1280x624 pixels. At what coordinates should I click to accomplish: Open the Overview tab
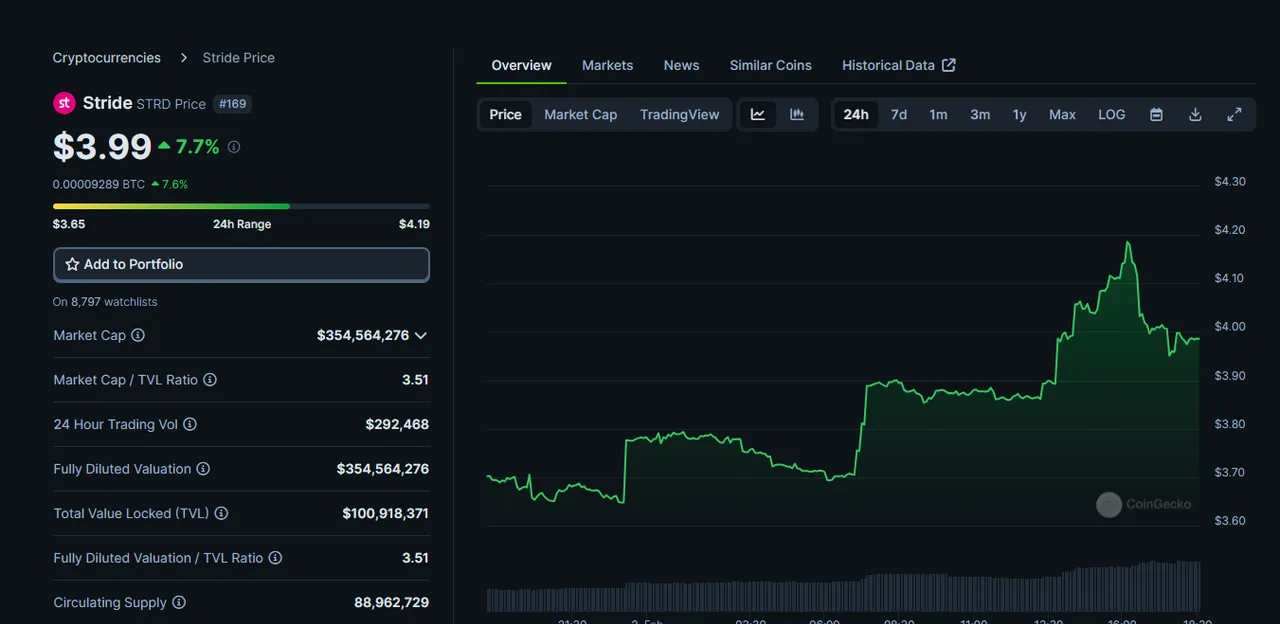pyautogui.click(x=521, y=65)
